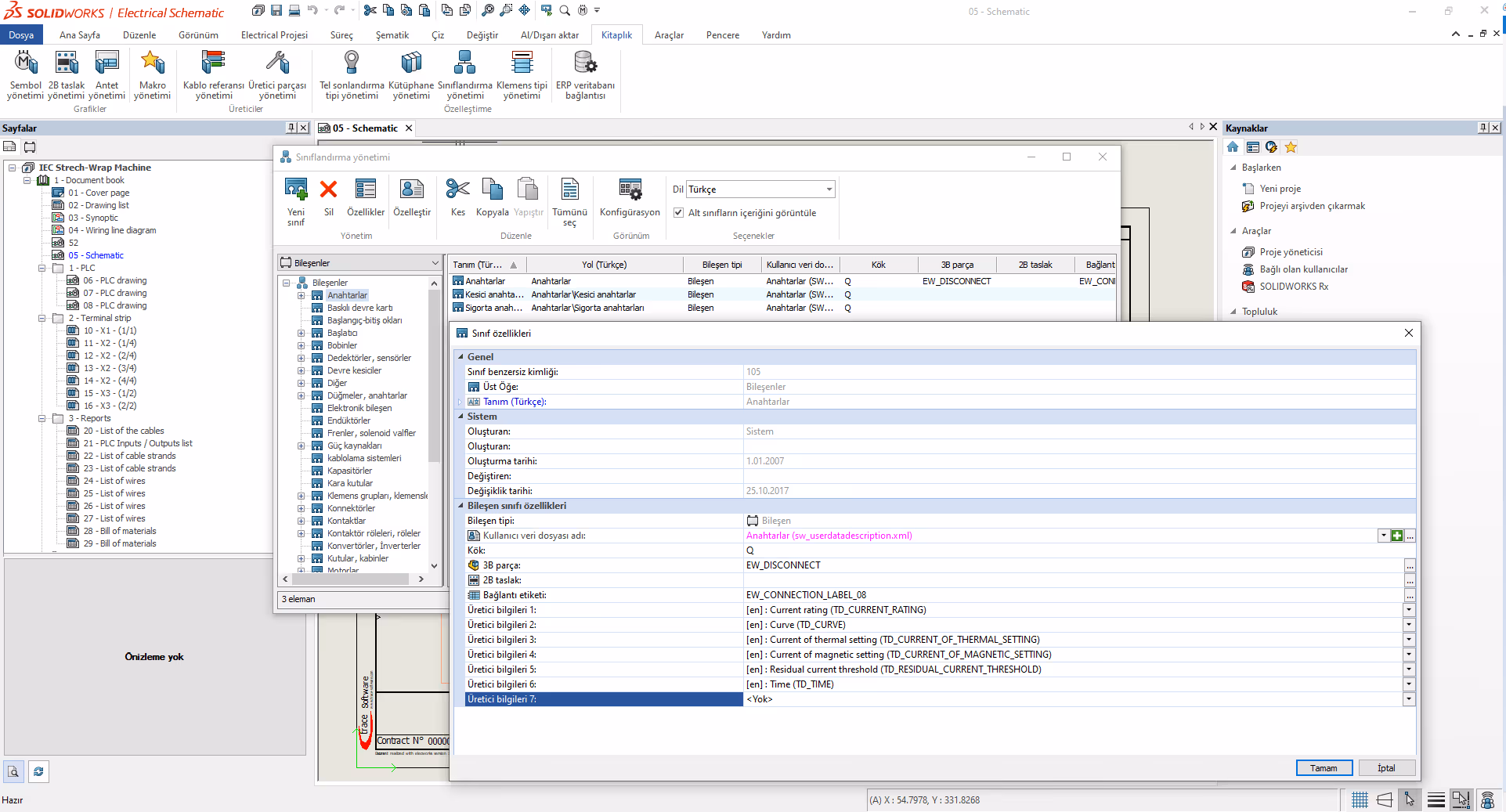Select 21 - PLC Inputs / Outputs list
The width and height of the screenshot is (1506, 812).
click(138, 443)
